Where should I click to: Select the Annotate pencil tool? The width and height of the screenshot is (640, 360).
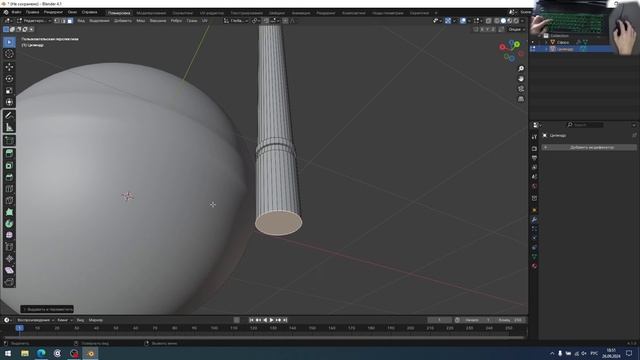click(x=9, y=116)
